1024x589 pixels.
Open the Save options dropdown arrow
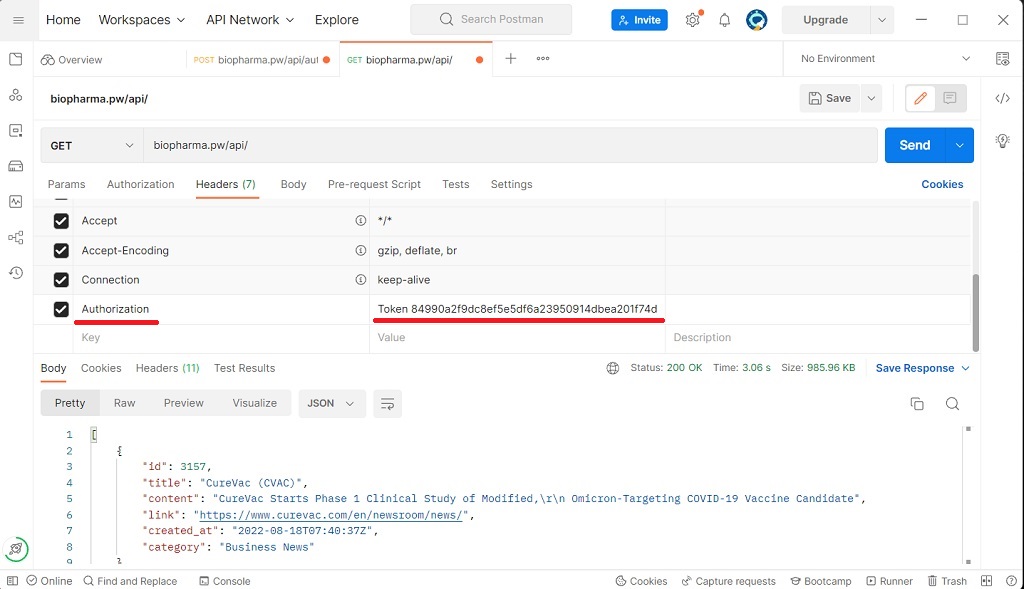coord(871,98)
